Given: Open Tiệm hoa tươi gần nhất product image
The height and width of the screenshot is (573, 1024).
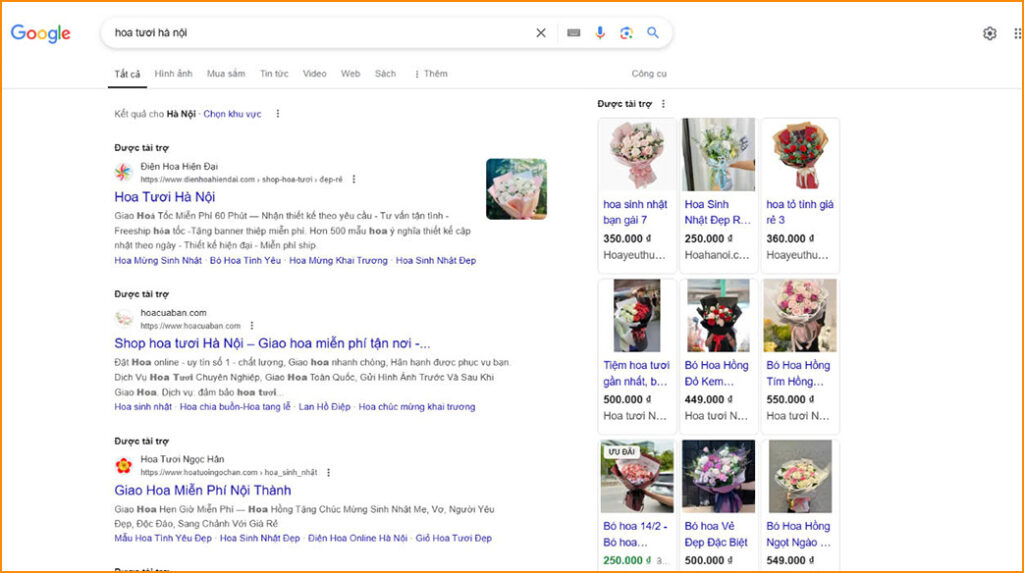Looking at the screenshot, I should (x=637, y=316).
